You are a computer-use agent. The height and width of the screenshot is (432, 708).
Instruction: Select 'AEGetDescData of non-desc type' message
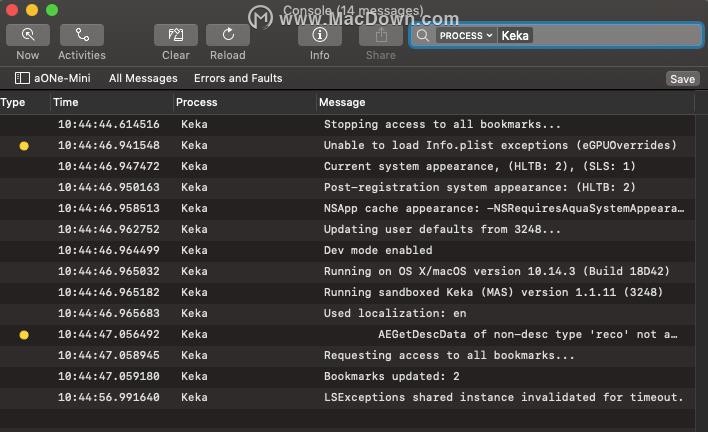[x=528, y=334]
